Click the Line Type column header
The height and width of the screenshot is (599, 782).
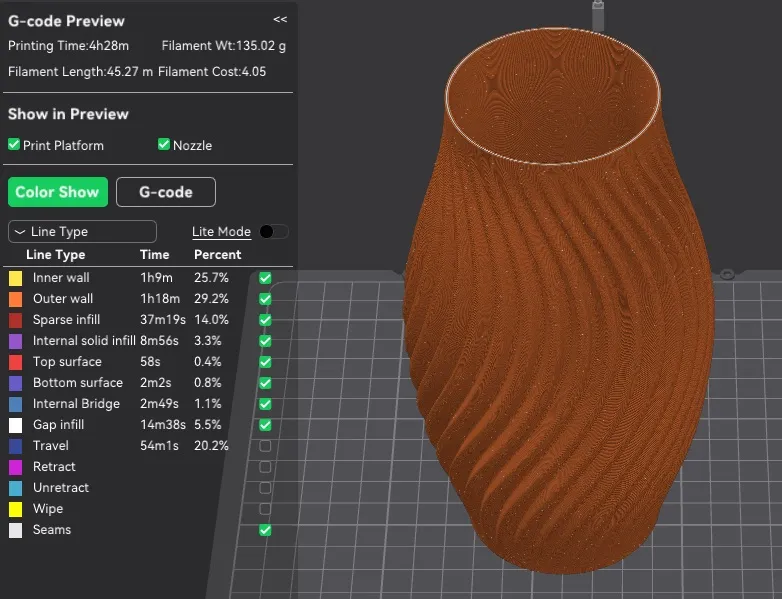55,255
